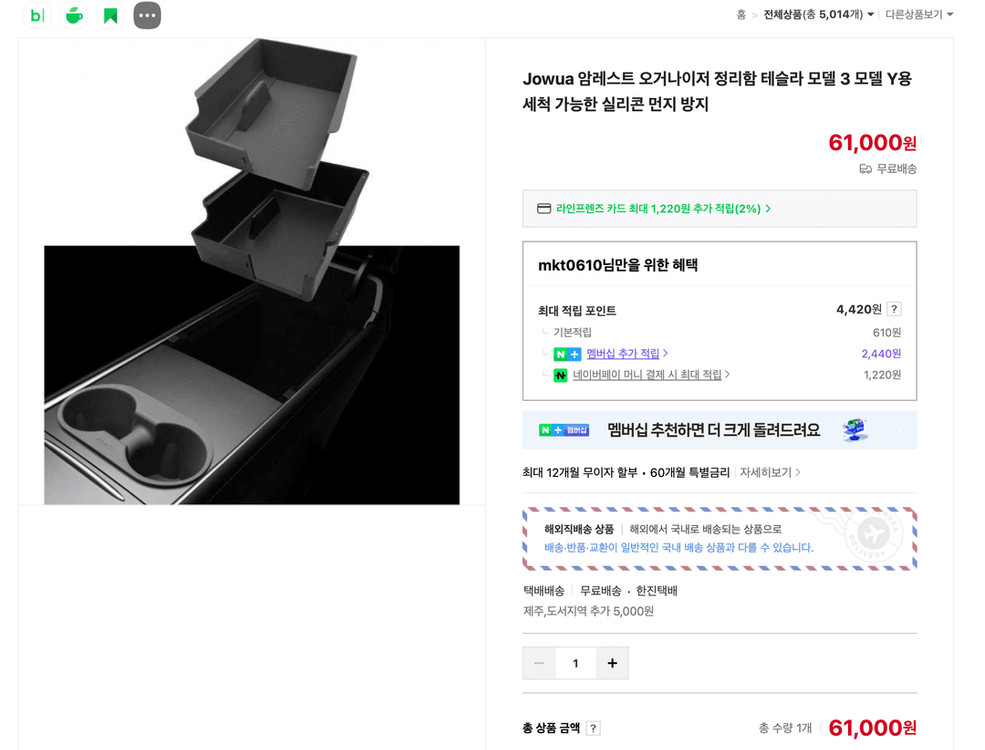Increase quantity with the plus button
The image size is (985, 750).
612,663
